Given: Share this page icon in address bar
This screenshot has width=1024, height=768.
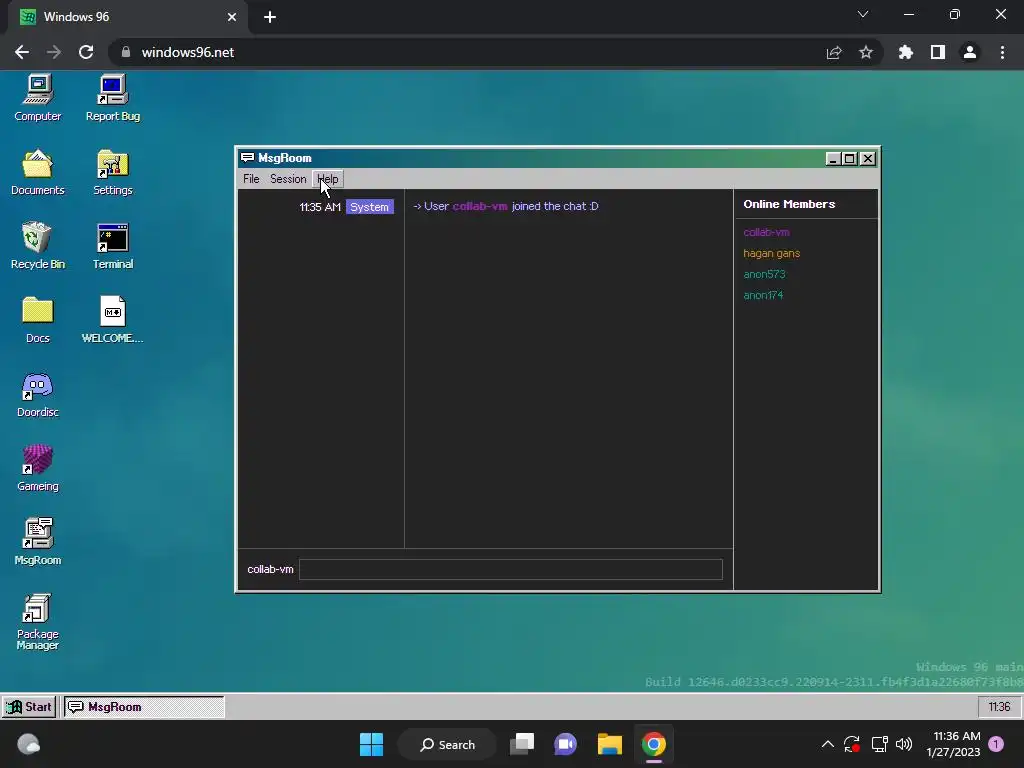Looking at the screenshot, I should [x=834, y=52].
